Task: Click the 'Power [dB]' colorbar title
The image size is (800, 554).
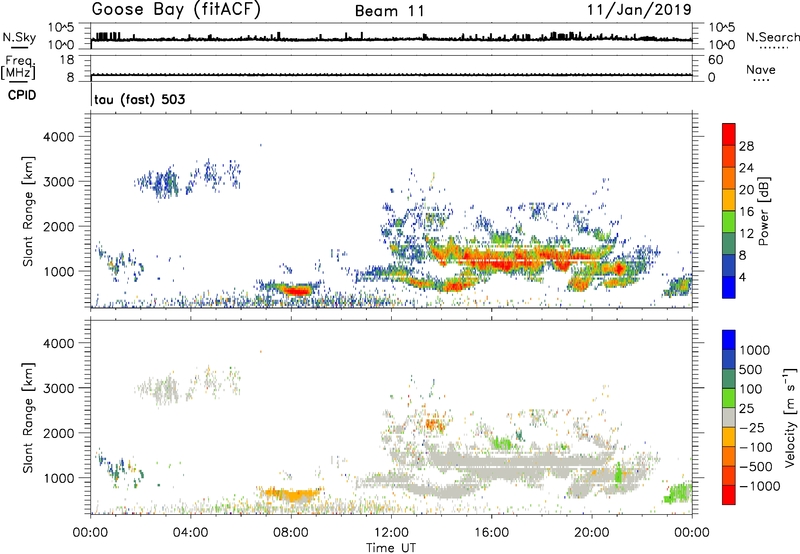Action: pyautogui.click(x=764, y=211)
